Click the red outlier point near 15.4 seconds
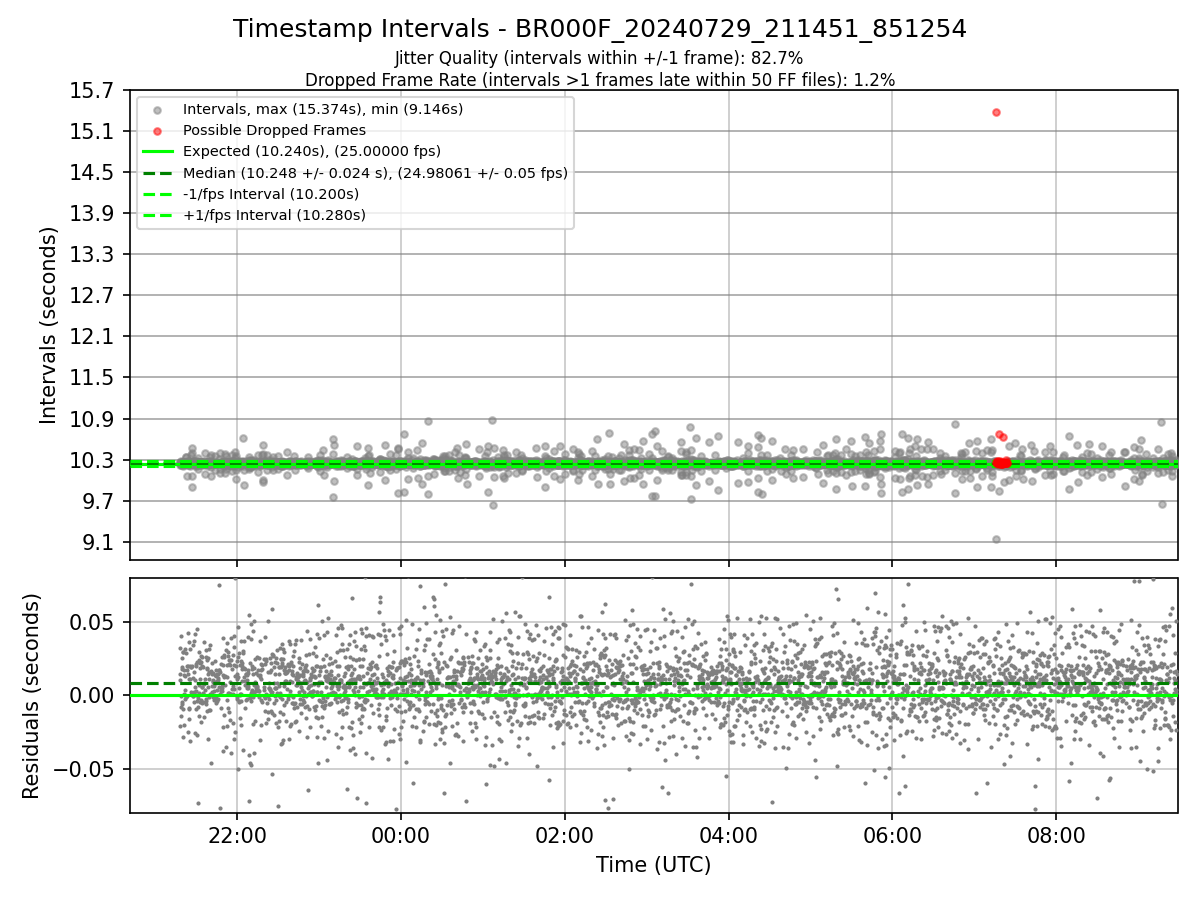Screen dimensions: 1200x900 [x=996, y=112]
